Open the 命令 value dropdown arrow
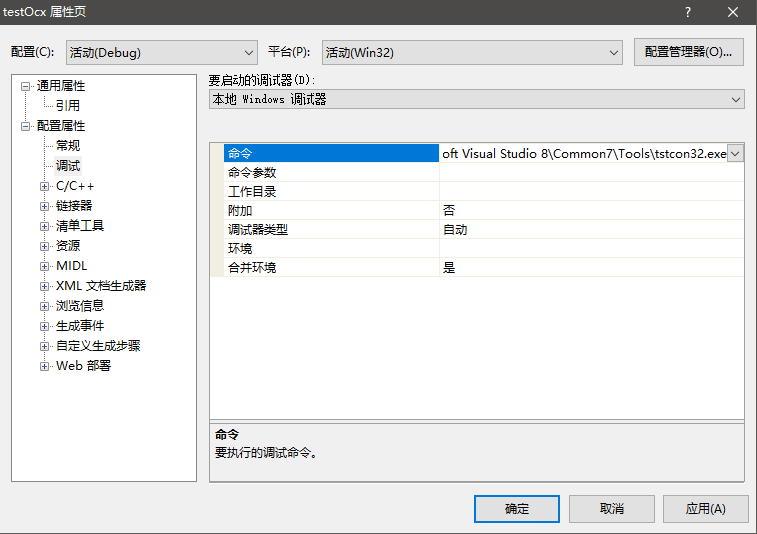This screenshot has width=757, height=534. tap(735, 153)
